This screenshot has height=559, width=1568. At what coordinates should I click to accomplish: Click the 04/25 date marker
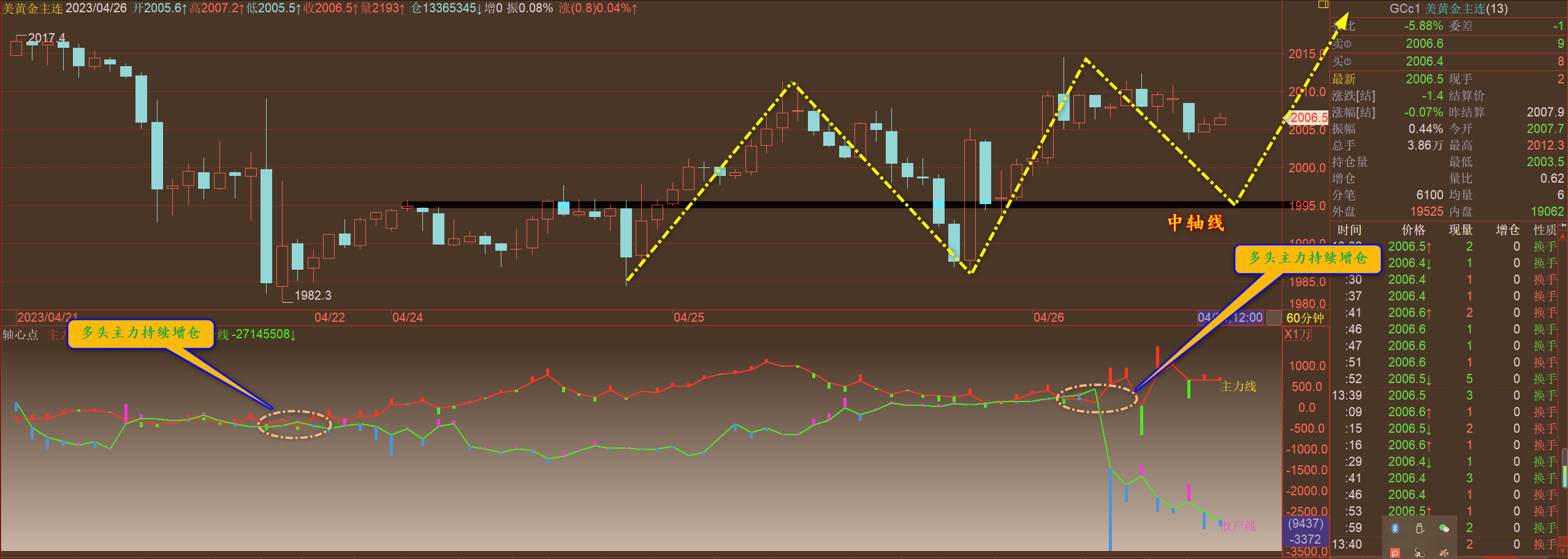pos(689,318)
